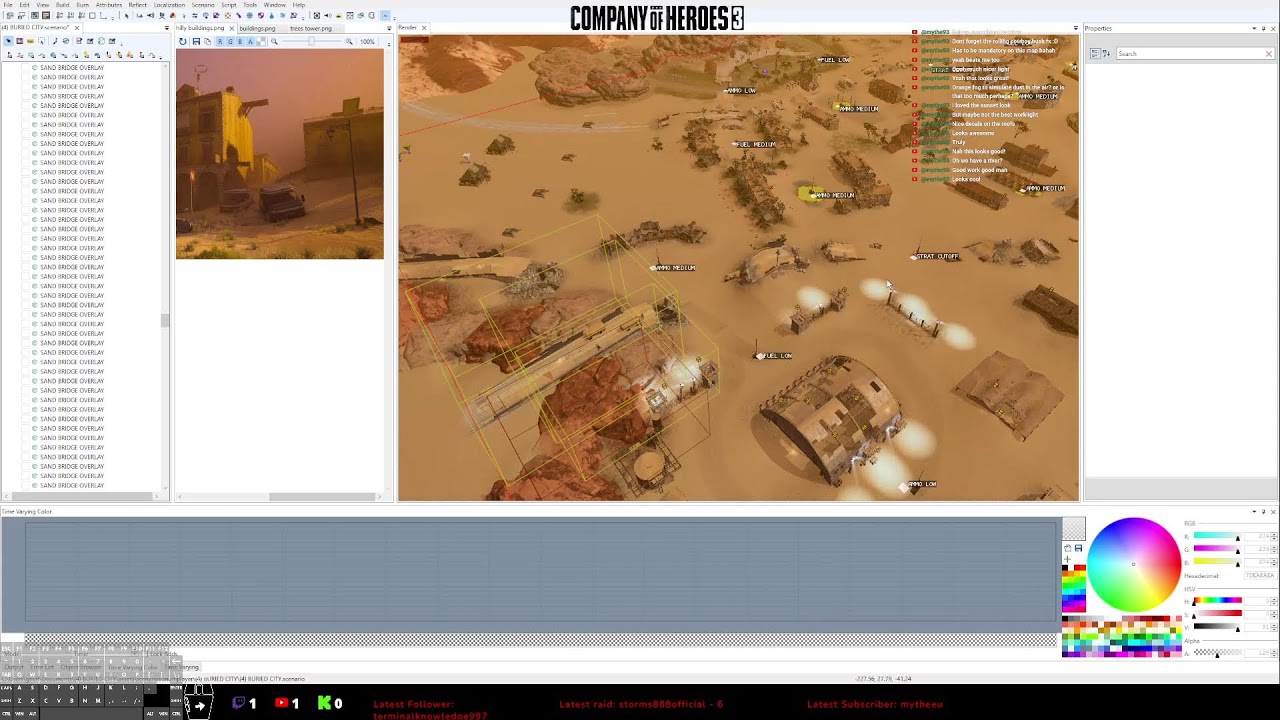Click the Hexadecimal color field

click(1260, 576)
